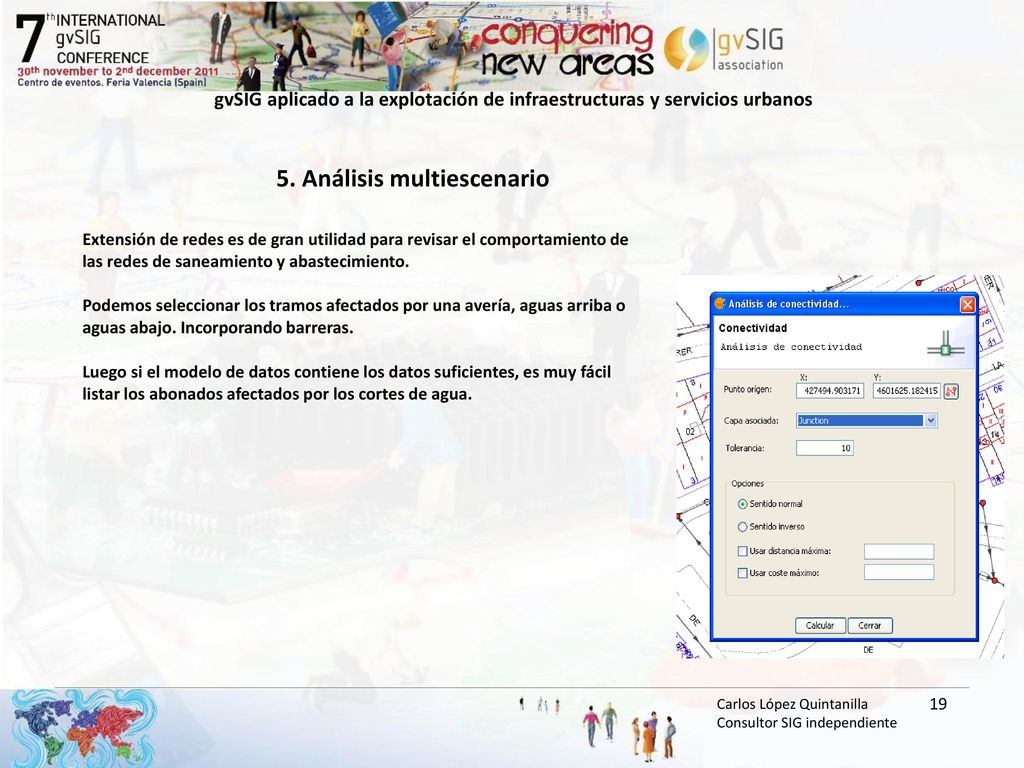Screen dimensions: 1024x768
Task: Select the Sentido inverso radio button
Action: 742,526
